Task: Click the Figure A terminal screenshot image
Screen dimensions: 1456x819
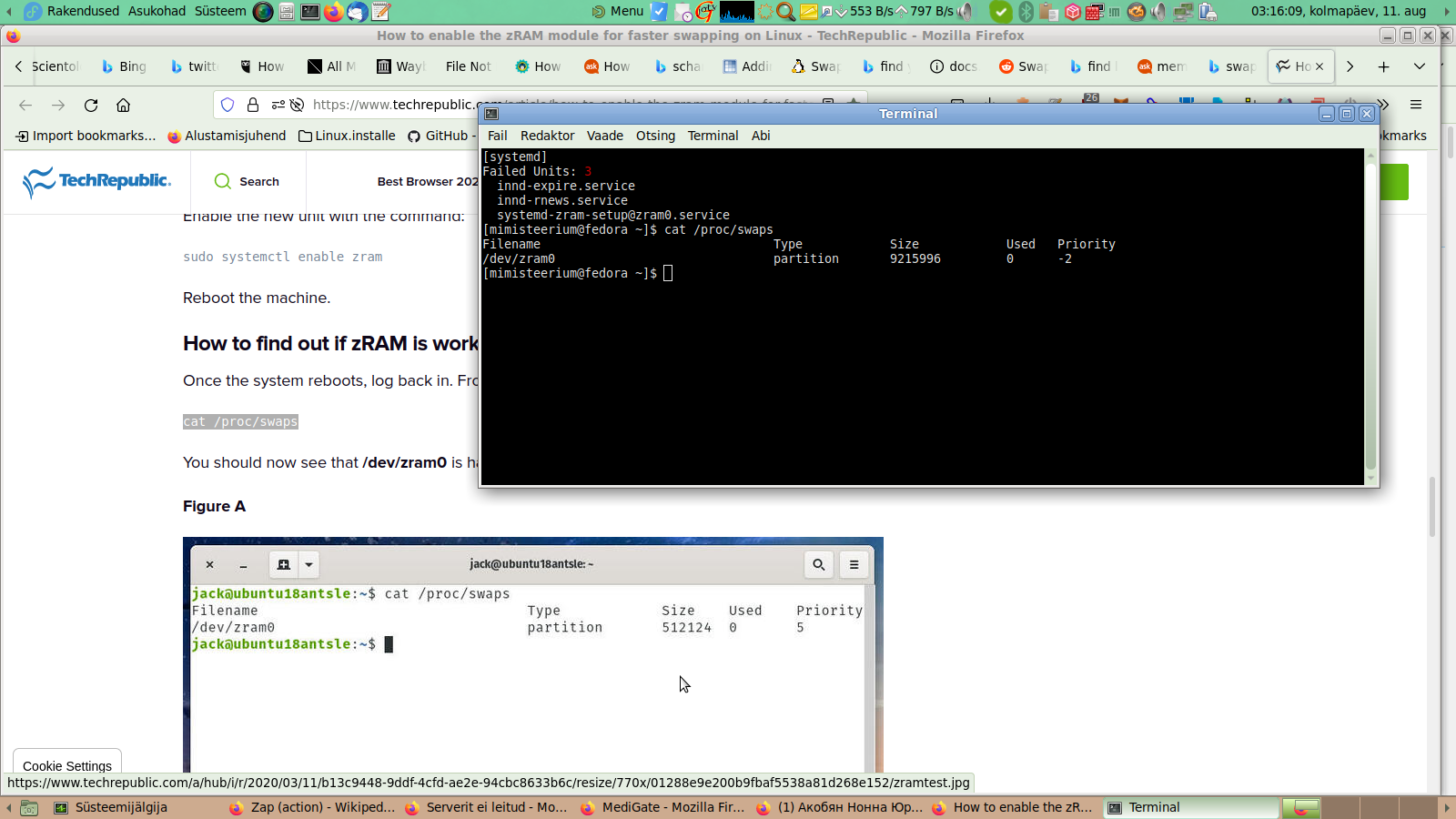Action: click(x=533, y=655)
